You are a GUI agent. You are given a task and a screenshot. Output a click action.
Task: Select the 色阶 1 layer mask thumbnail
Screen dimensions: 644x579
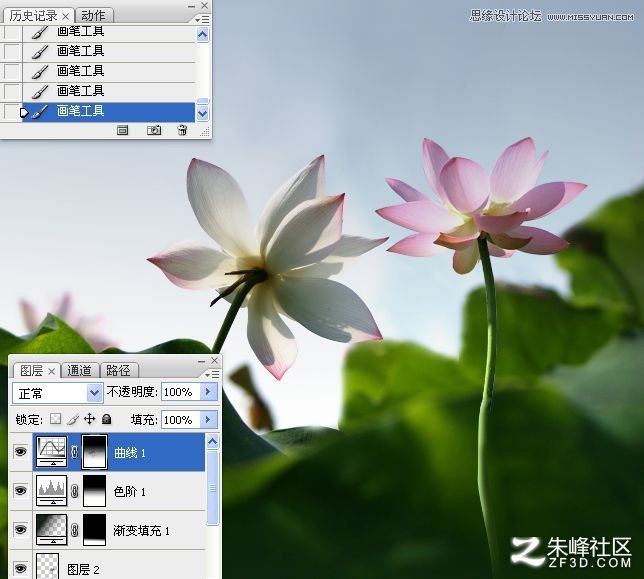(x=94, y=491)
